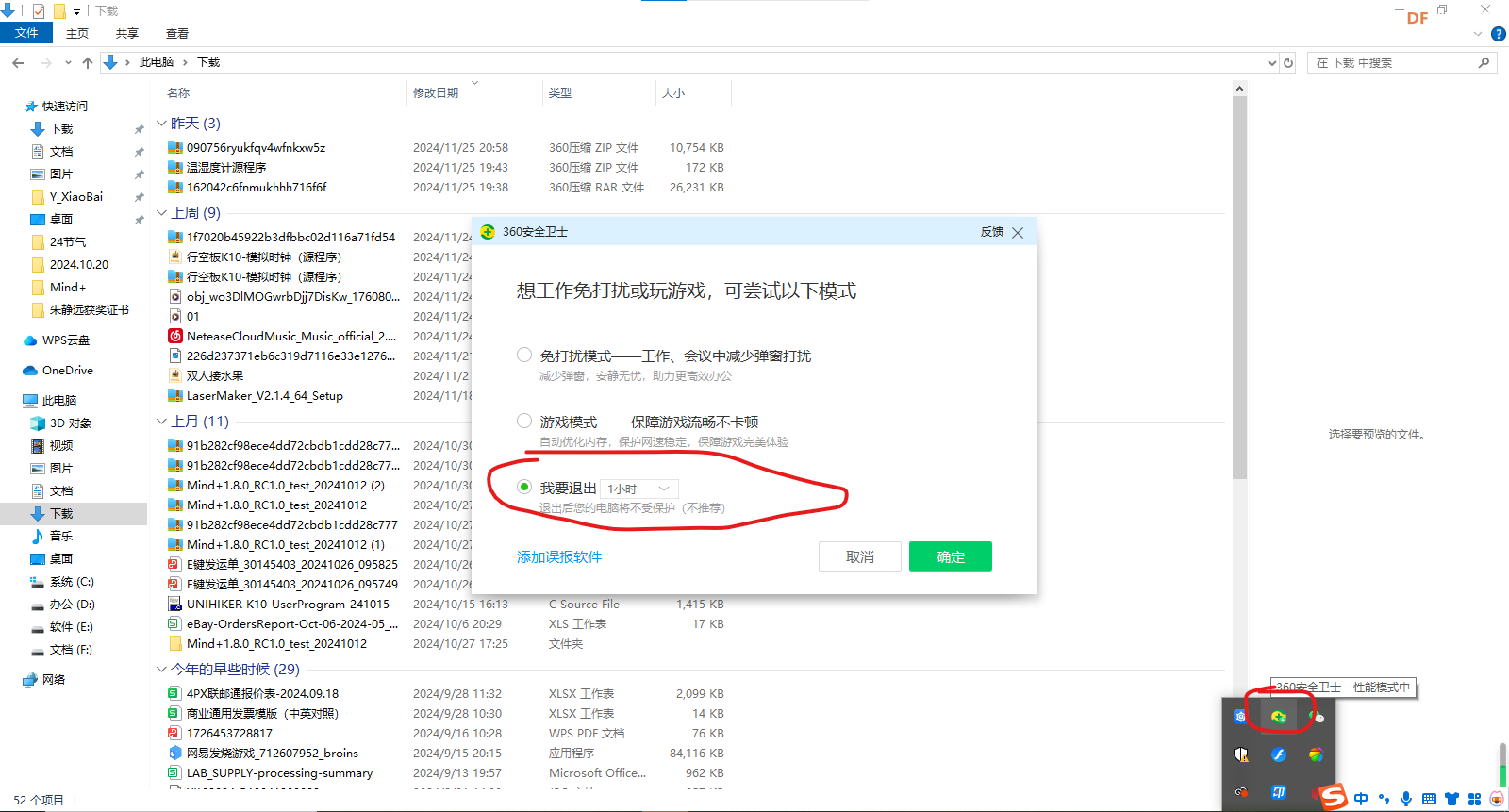
Task: Select the game mode radio button
Action: (x=524, y=421)
